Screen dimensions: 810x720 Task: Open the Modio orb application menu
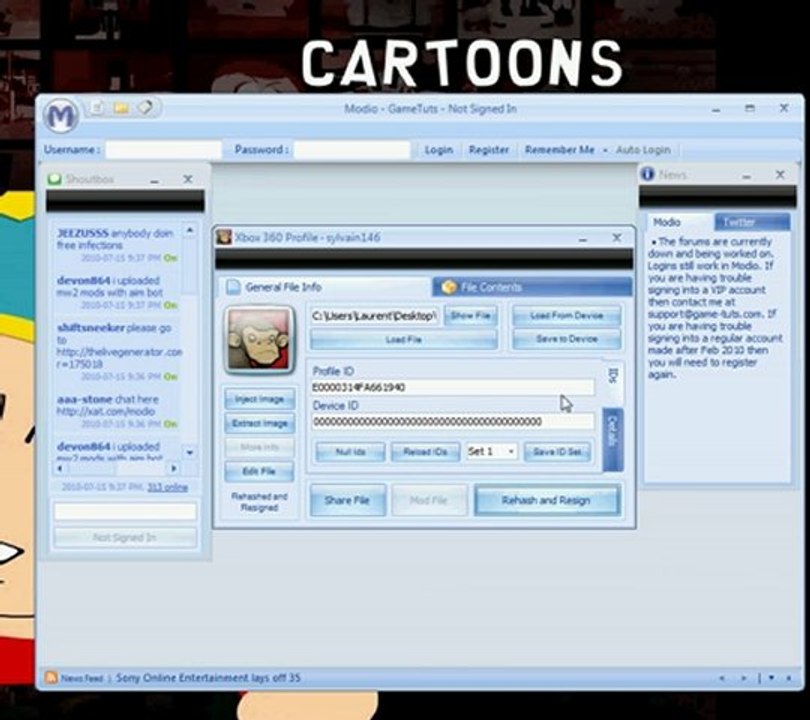coord(61,116)
